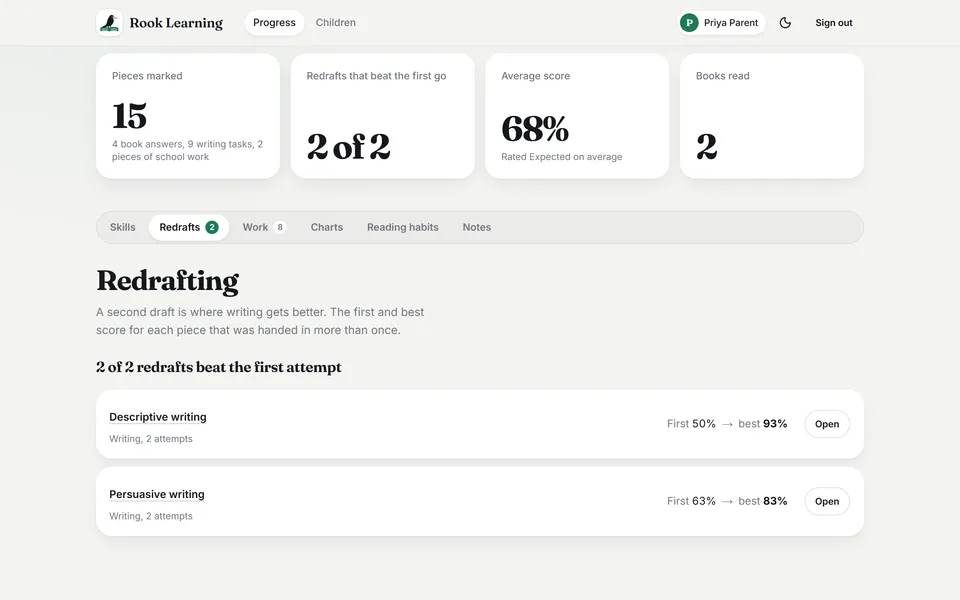The width and height of the screenshot is (960, 600).
Task: Switch to the Skills tab
Action: coord(122,227)
